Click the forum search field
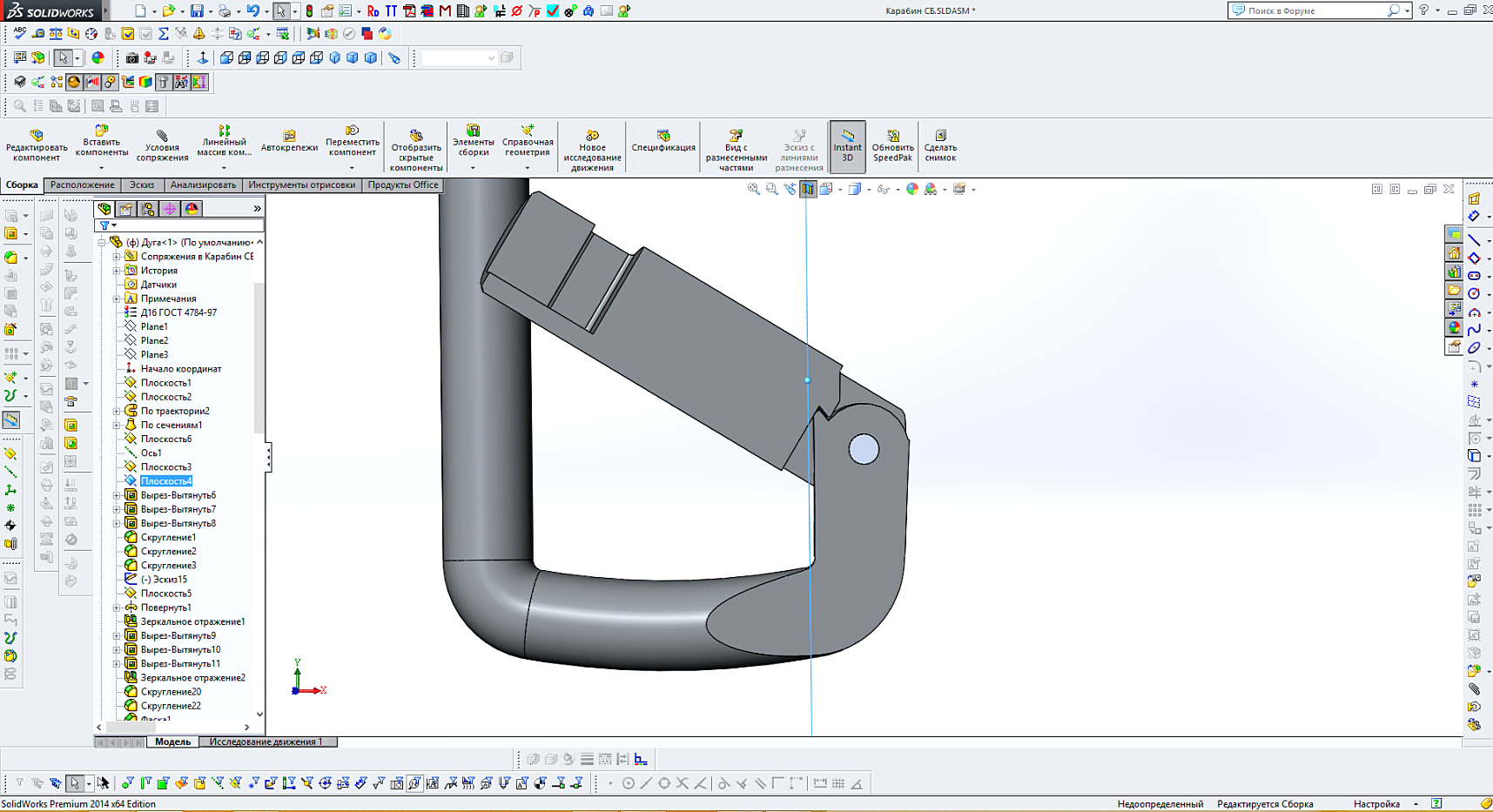This screenshot has height=812, width=1493. [x=1315, y=10]
